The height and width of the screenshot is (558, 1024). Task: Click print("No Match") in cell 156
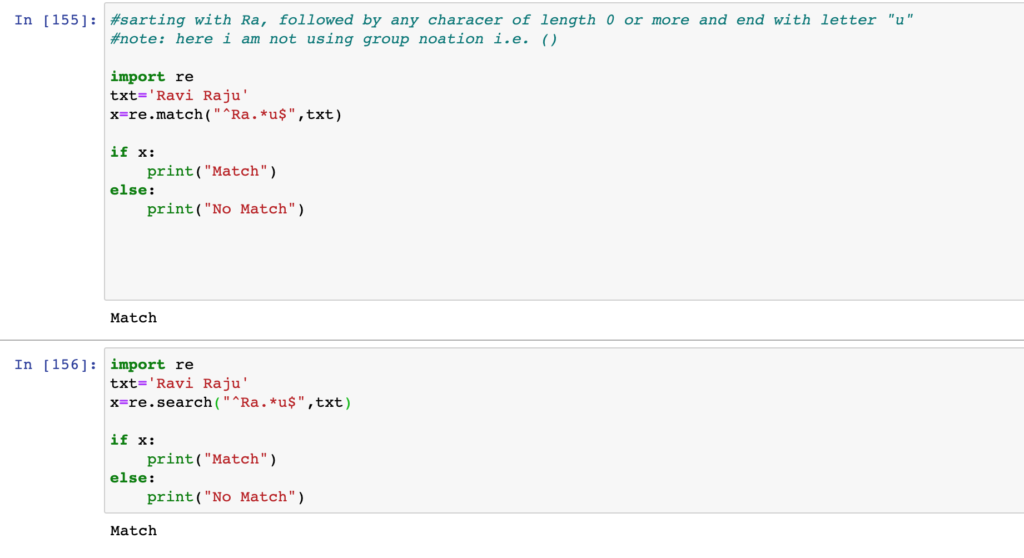225,497
